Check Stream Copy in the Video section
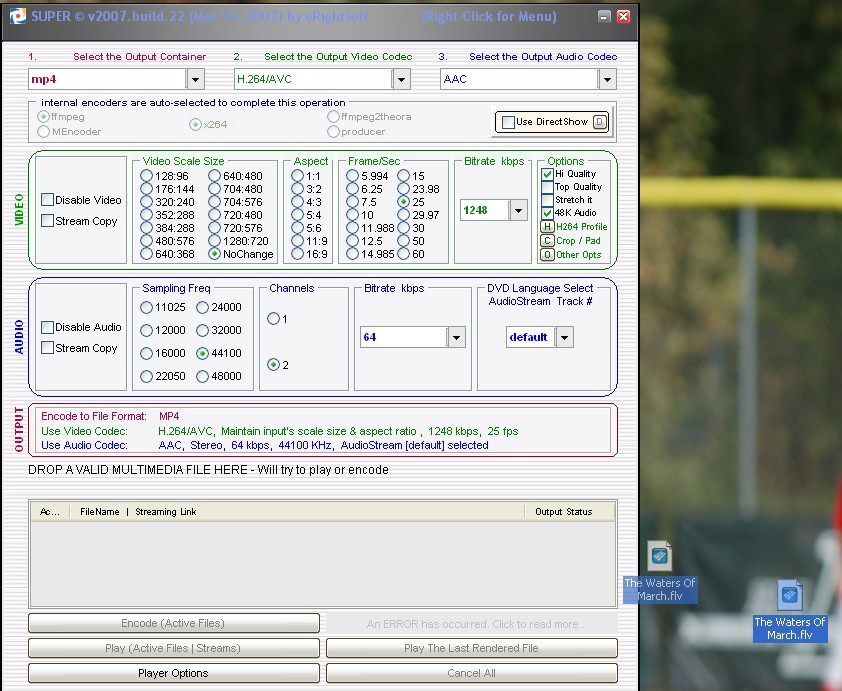 [47, 221]
